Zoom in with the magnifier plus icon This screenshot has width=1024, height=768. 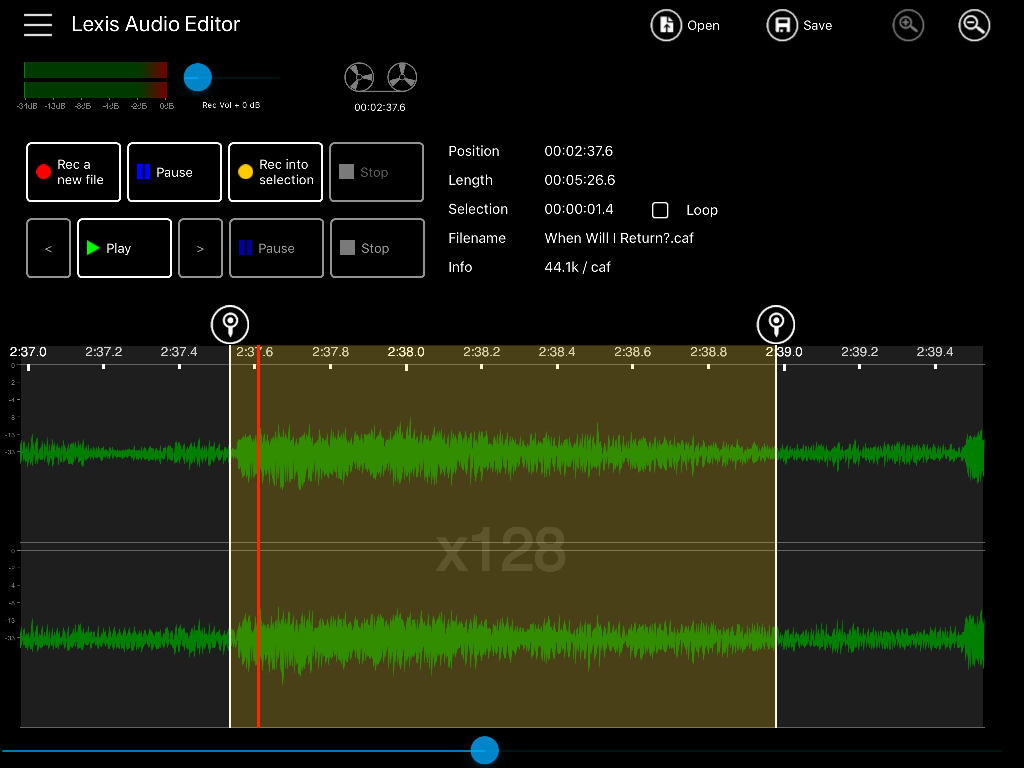pos(908,25)
